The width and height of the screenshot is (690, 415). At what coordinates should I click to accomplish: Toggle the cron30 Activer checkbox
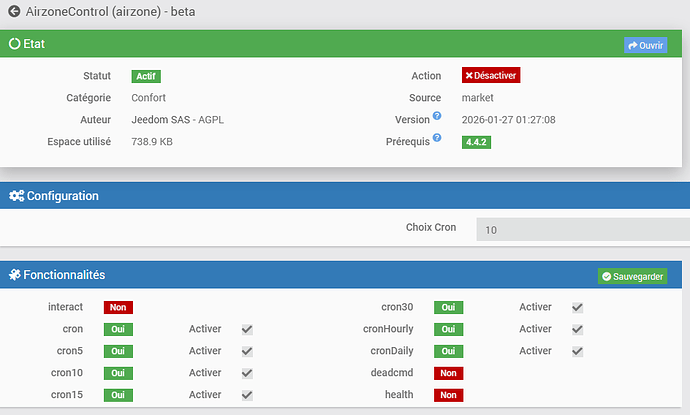577,307
